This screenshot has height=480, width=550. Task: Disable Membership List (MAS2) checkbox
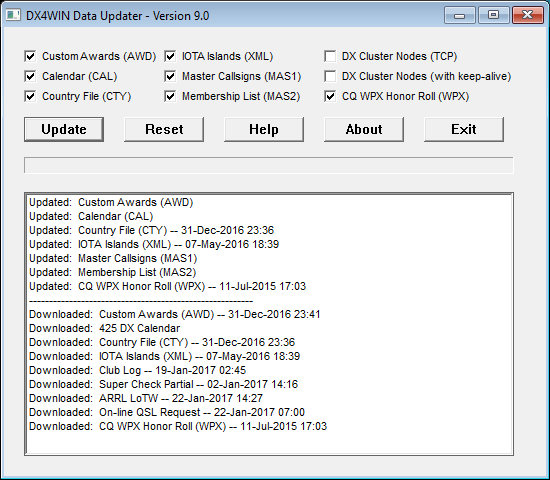point(170,96)
